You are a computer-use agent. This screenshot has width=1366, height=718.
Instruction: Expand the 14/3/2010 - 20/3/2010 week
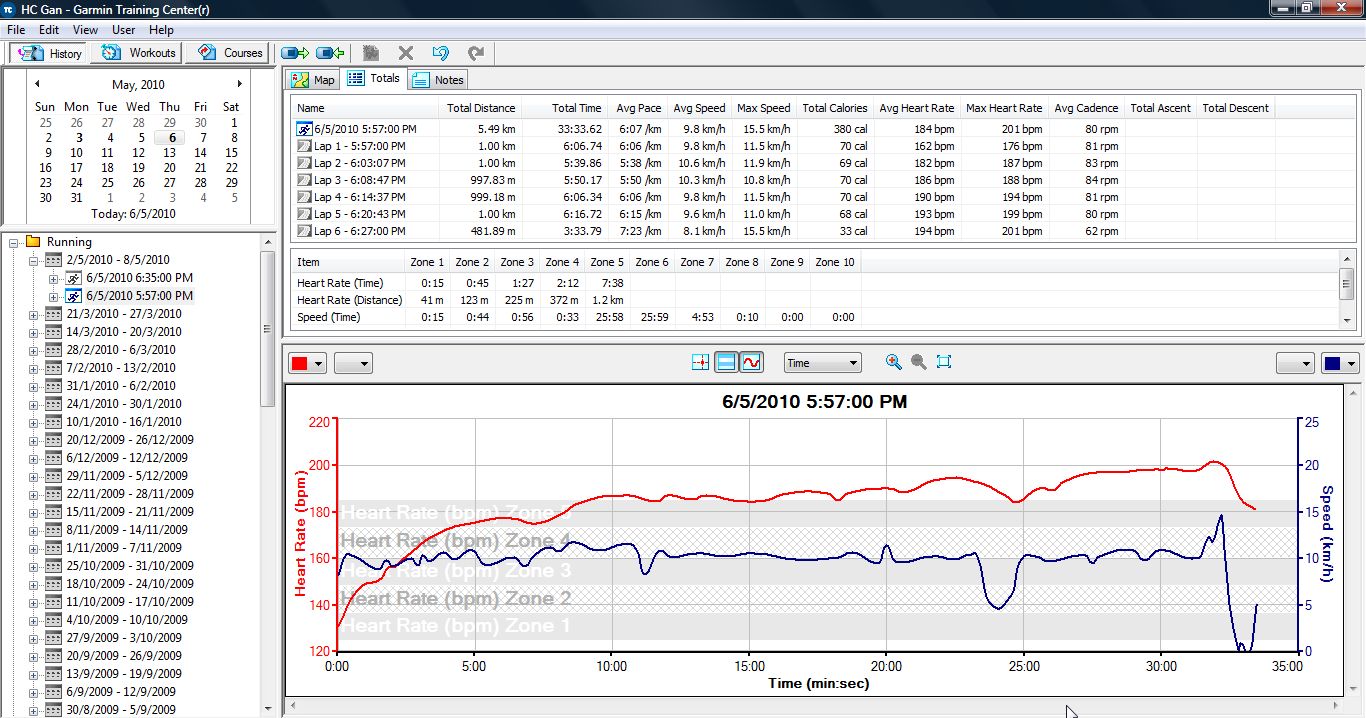tap(33, 332)
